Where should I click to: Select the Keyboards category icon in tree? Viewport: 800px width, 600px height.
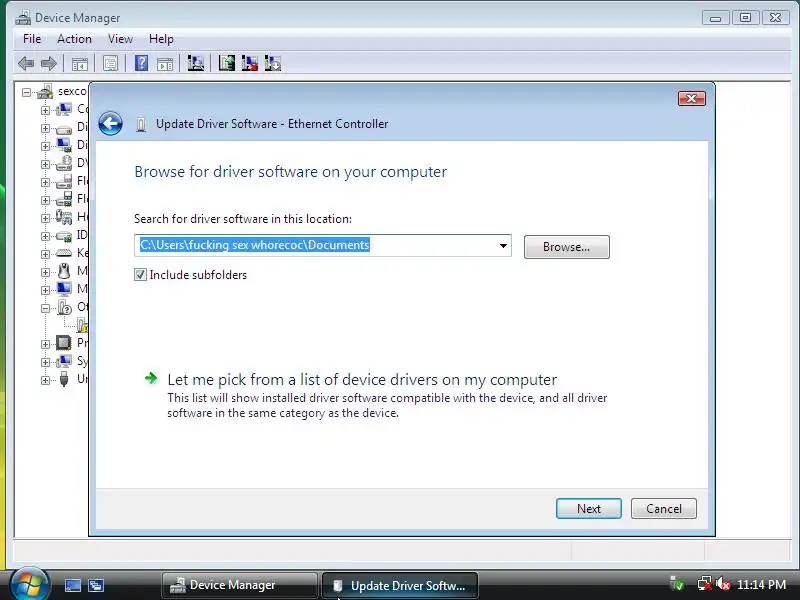tap(64, 253)
